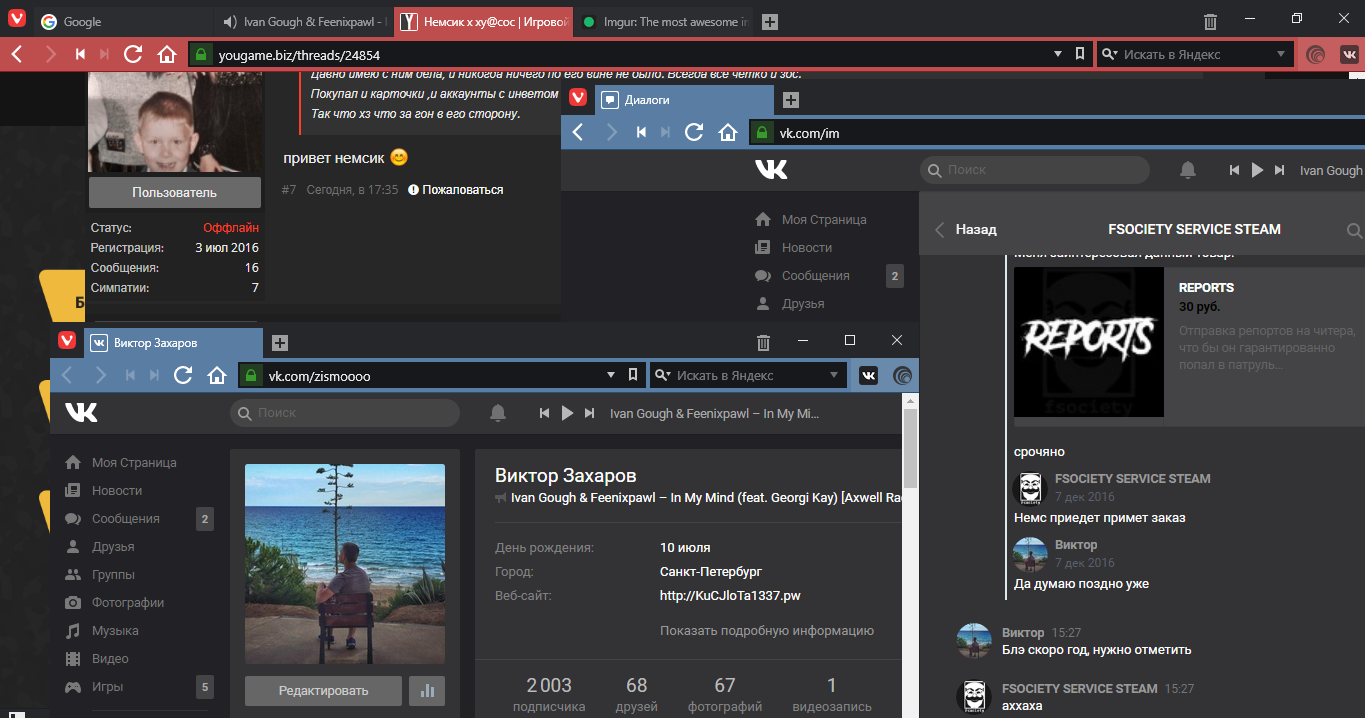Click the Показать подробную информацию link
The height and width of the screenshot is (718, 1365).
pyautogui.click(x=766, y=631)
